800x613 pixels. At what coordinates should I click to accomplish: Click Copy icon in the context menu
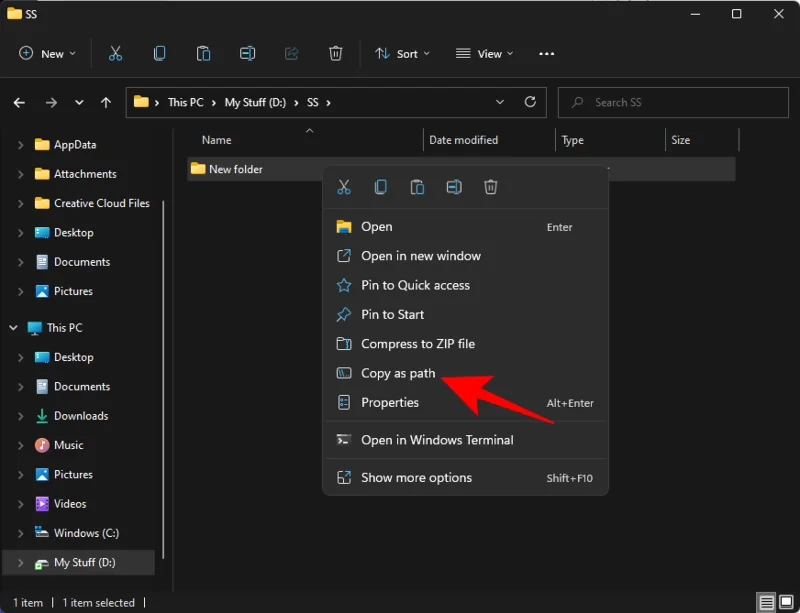pyautogui.click(x=381, y=187)
